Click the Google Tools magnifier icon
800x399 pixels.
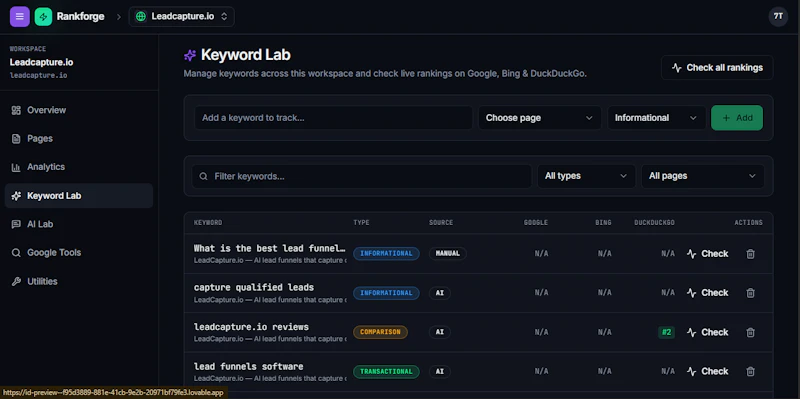[x=16, y=253]
